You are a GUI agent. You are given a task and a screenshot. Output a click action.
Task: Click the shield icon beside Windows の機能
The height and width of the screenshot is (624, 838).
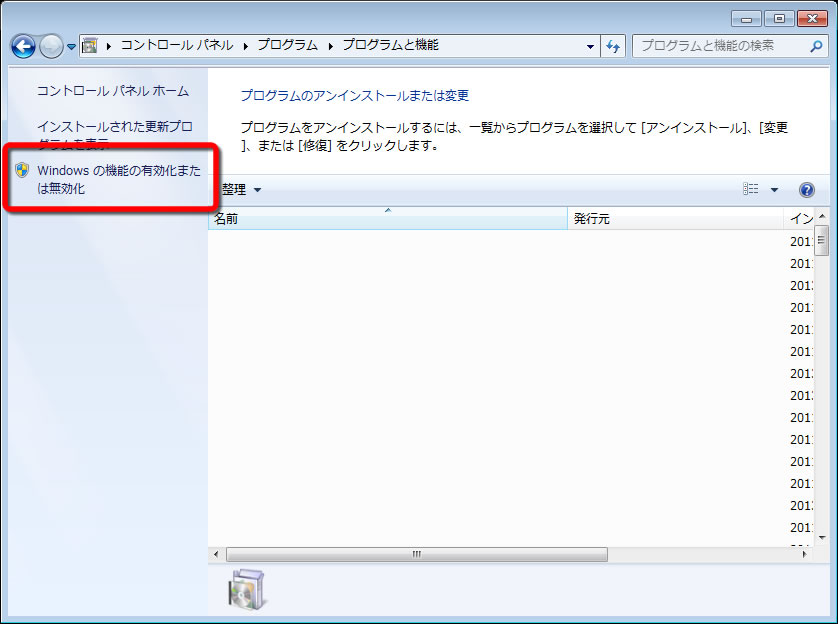pyautogui.click(x=22, y=170)
